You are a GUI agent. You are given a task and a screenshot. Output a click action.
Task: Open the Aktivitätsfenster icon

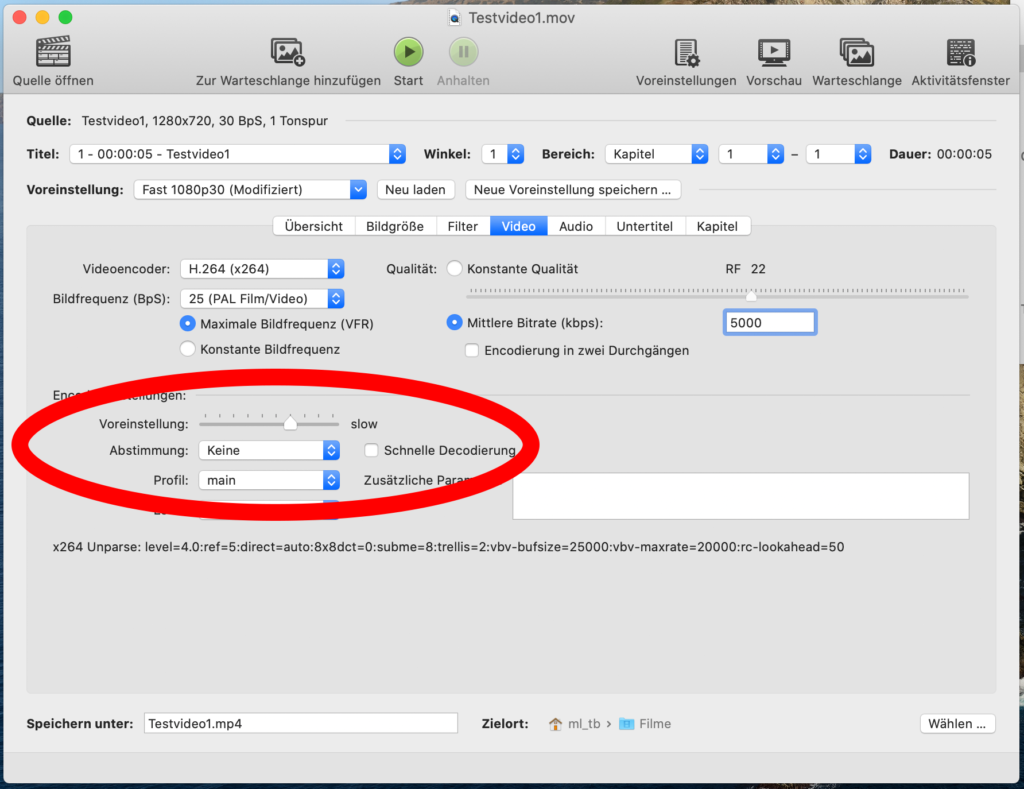click(961, 52)
